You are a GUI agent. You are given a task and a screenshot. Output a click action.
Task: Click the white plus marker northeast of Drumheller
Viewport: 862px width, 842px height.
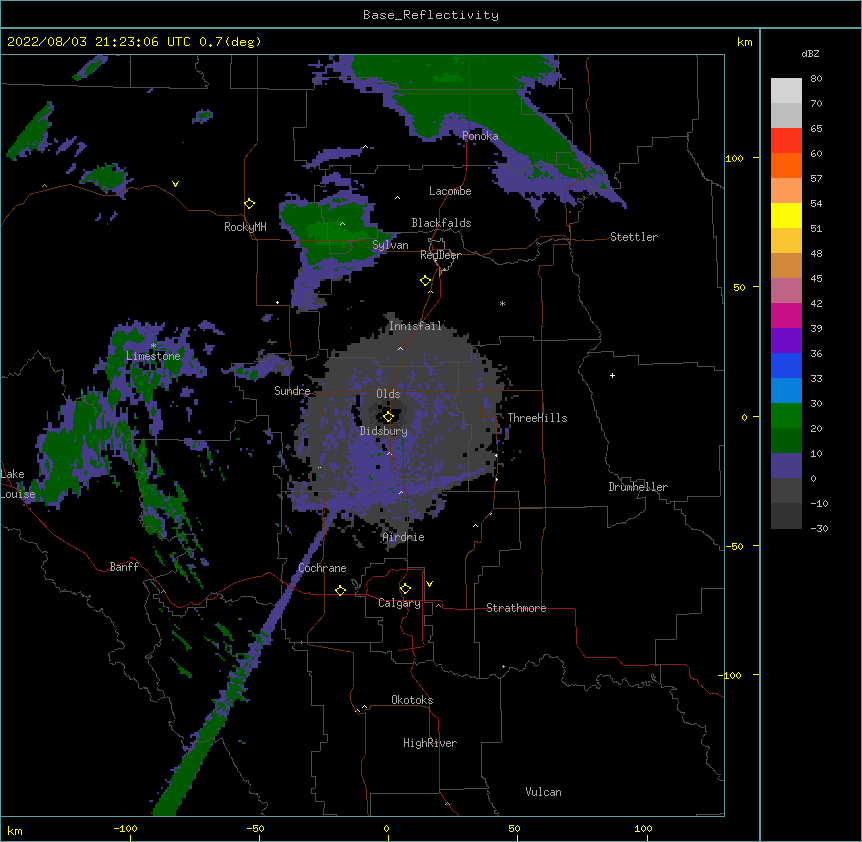(612, 375)
